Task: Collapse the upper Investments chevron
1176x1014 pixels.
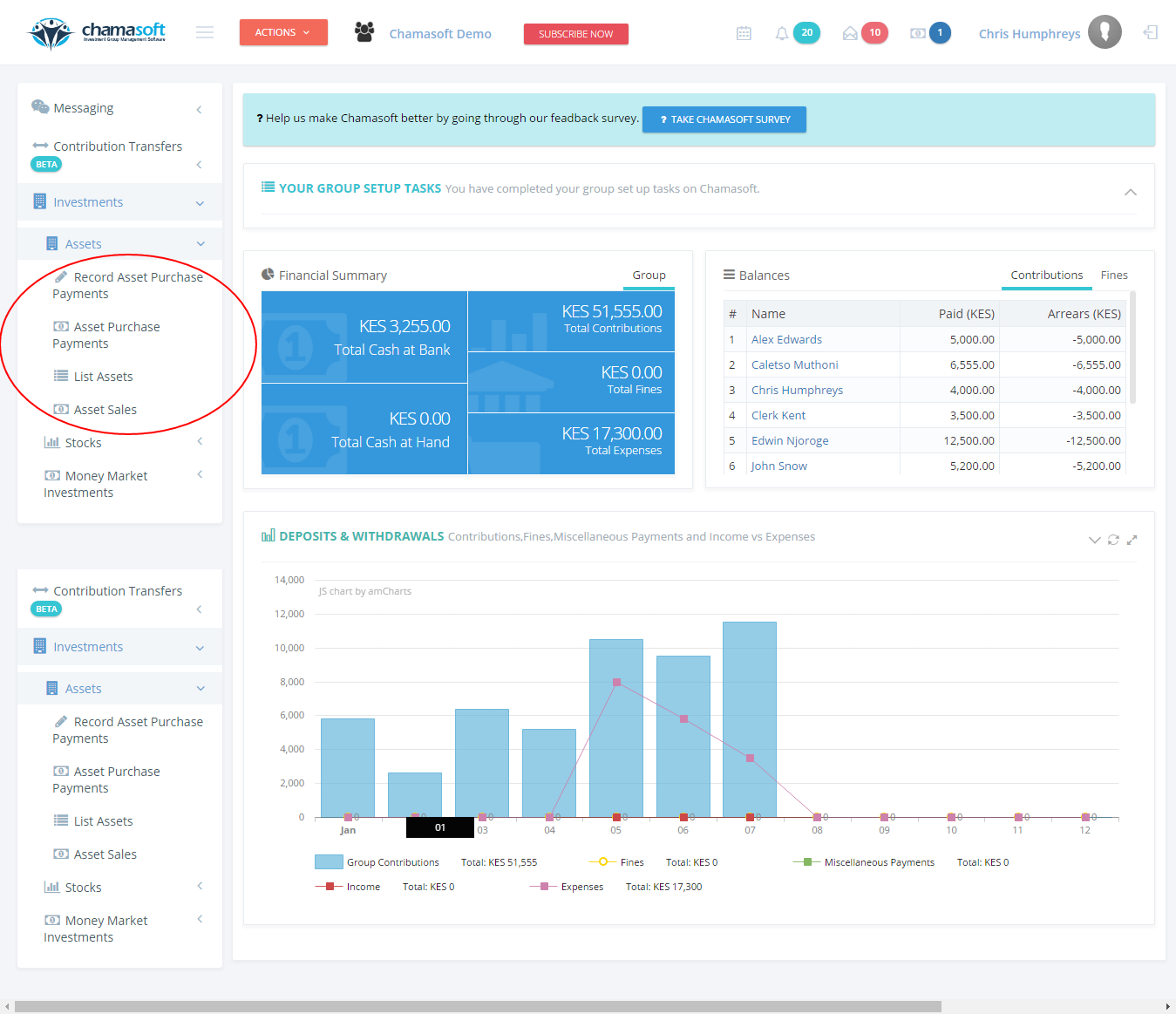Action: [x=200, y=203]
